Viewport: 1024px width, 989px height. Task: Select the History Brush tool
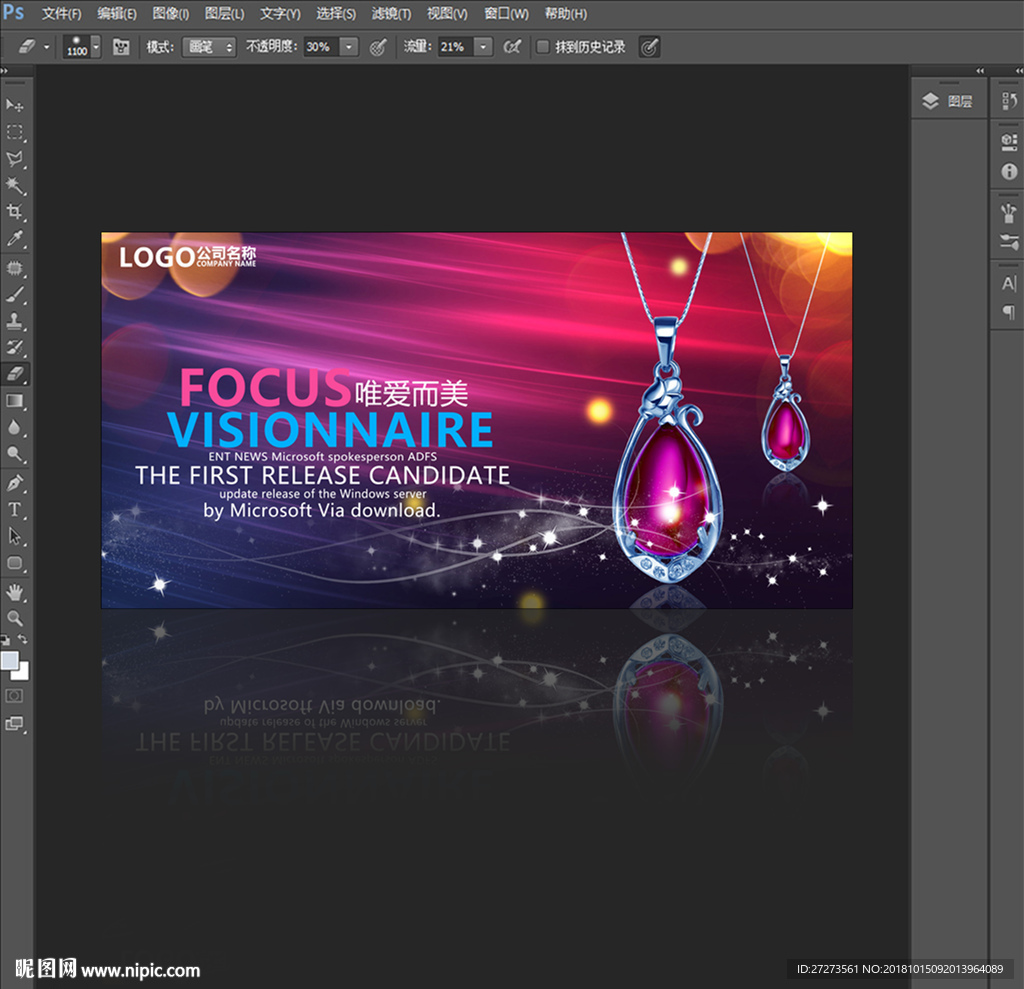tap(14, 348)
